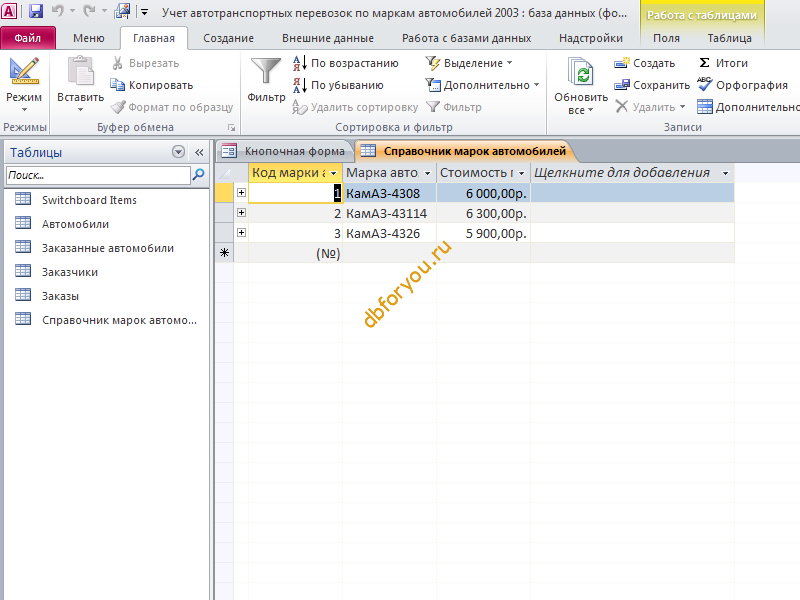Click the Save icon in quick access toolbar
Viewport: 800px width, 600px height.
click(35, 11)
